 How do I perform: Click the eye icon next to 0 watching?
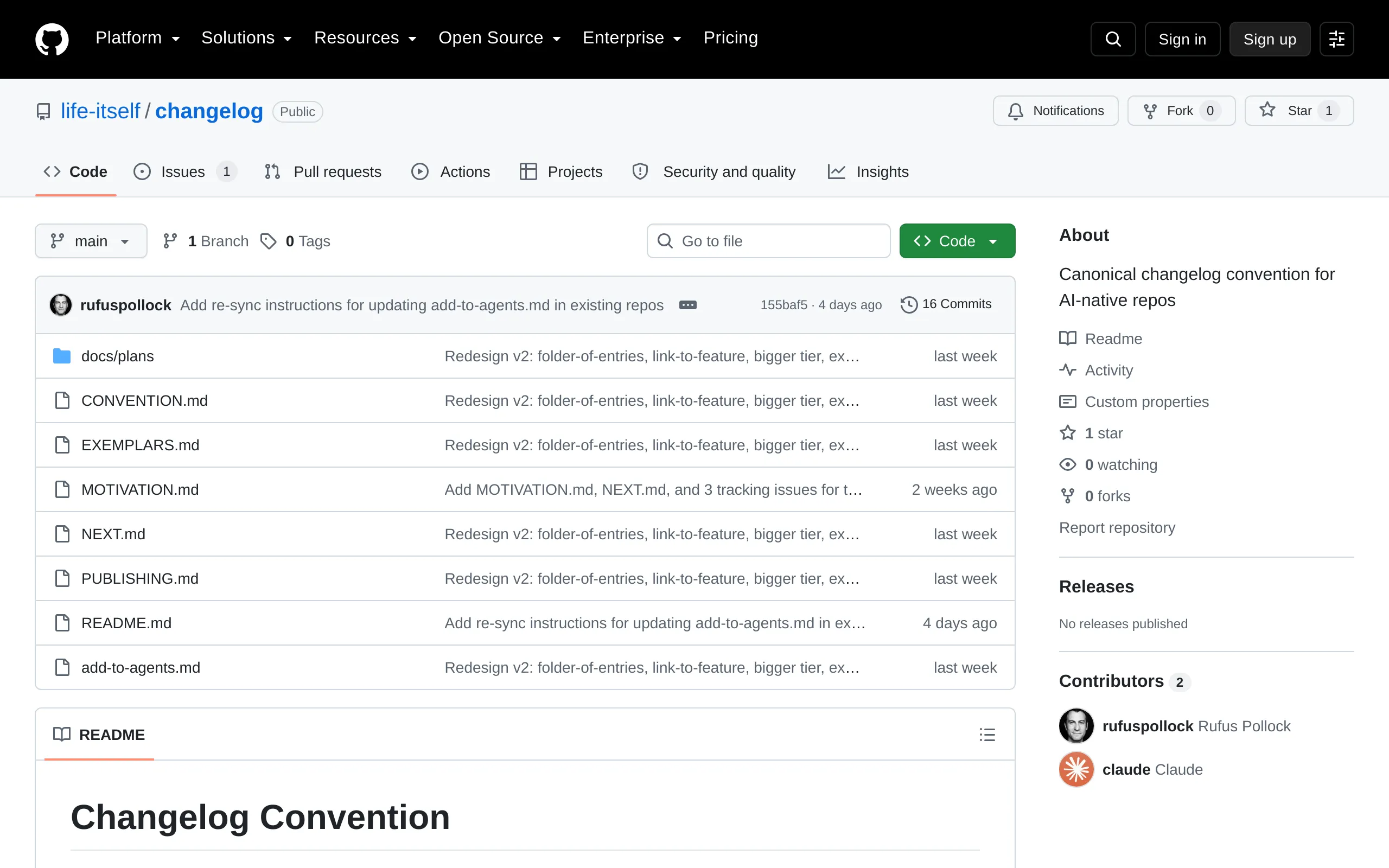[x=1068, y=464]
